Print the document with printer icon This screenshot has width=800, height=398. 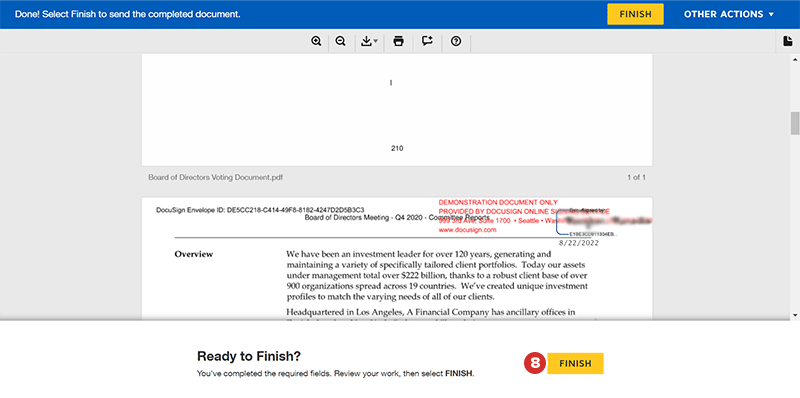[x=398, y=41]
